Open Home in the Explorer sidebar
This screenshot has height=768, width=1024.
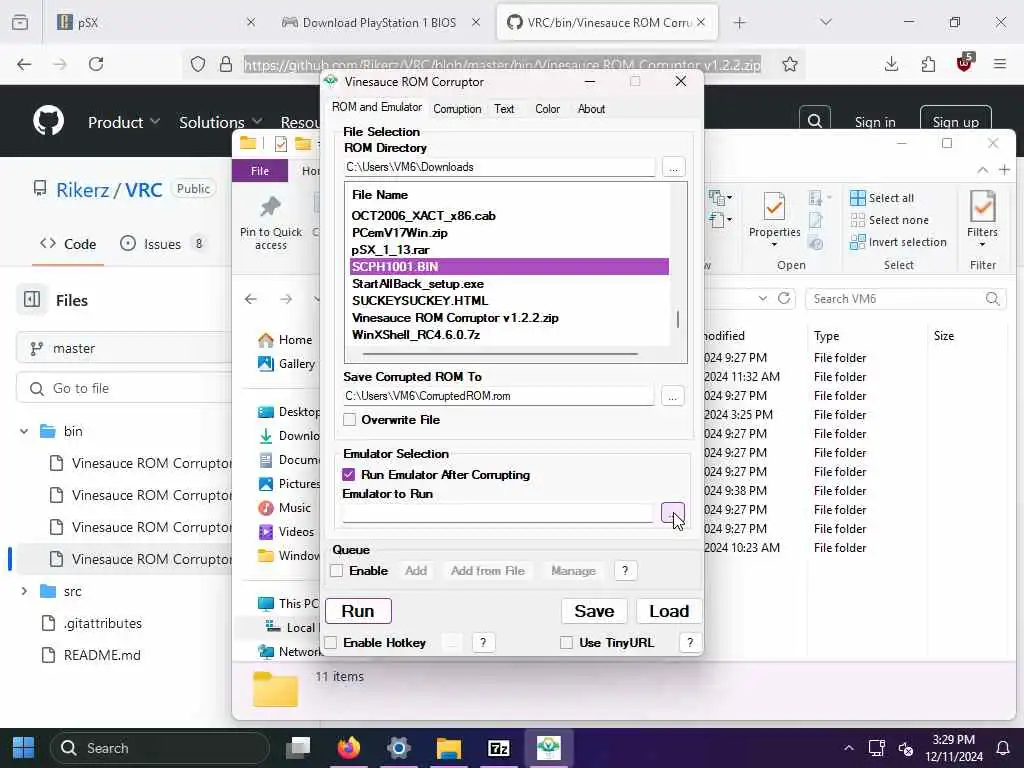point(285,340)
